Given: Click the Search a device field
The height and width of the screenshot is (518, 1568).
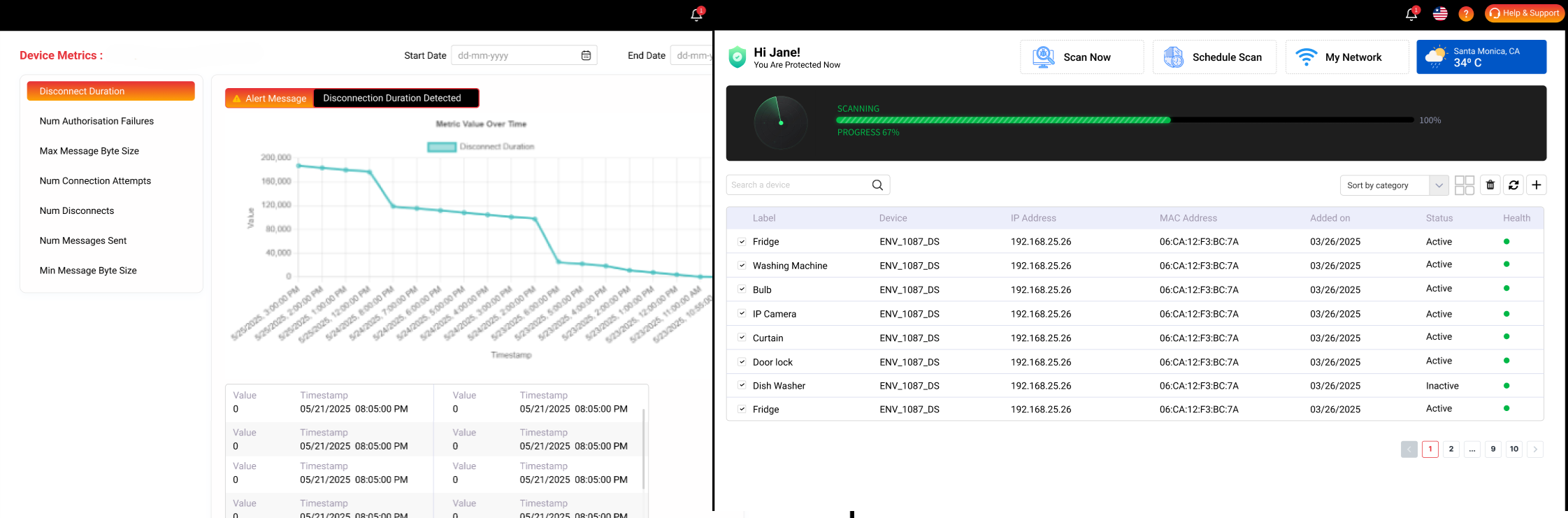Looking at the screenshot, I should point(808,185).
